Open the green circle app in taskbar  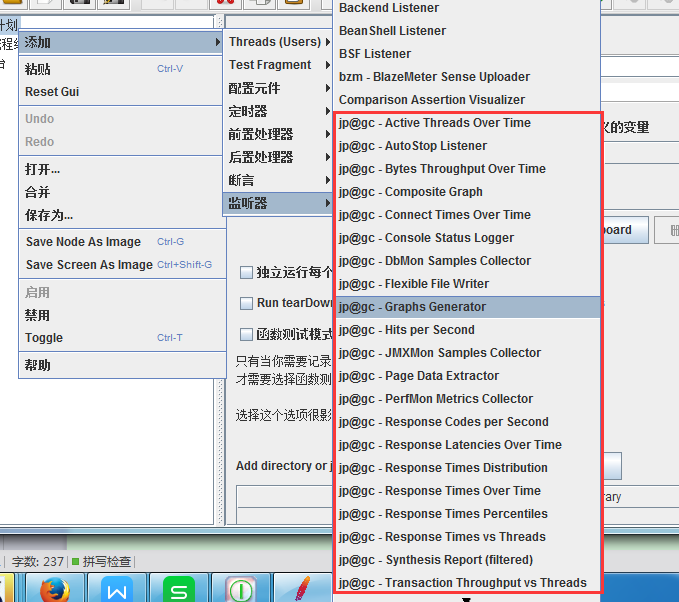pos(241,588)
